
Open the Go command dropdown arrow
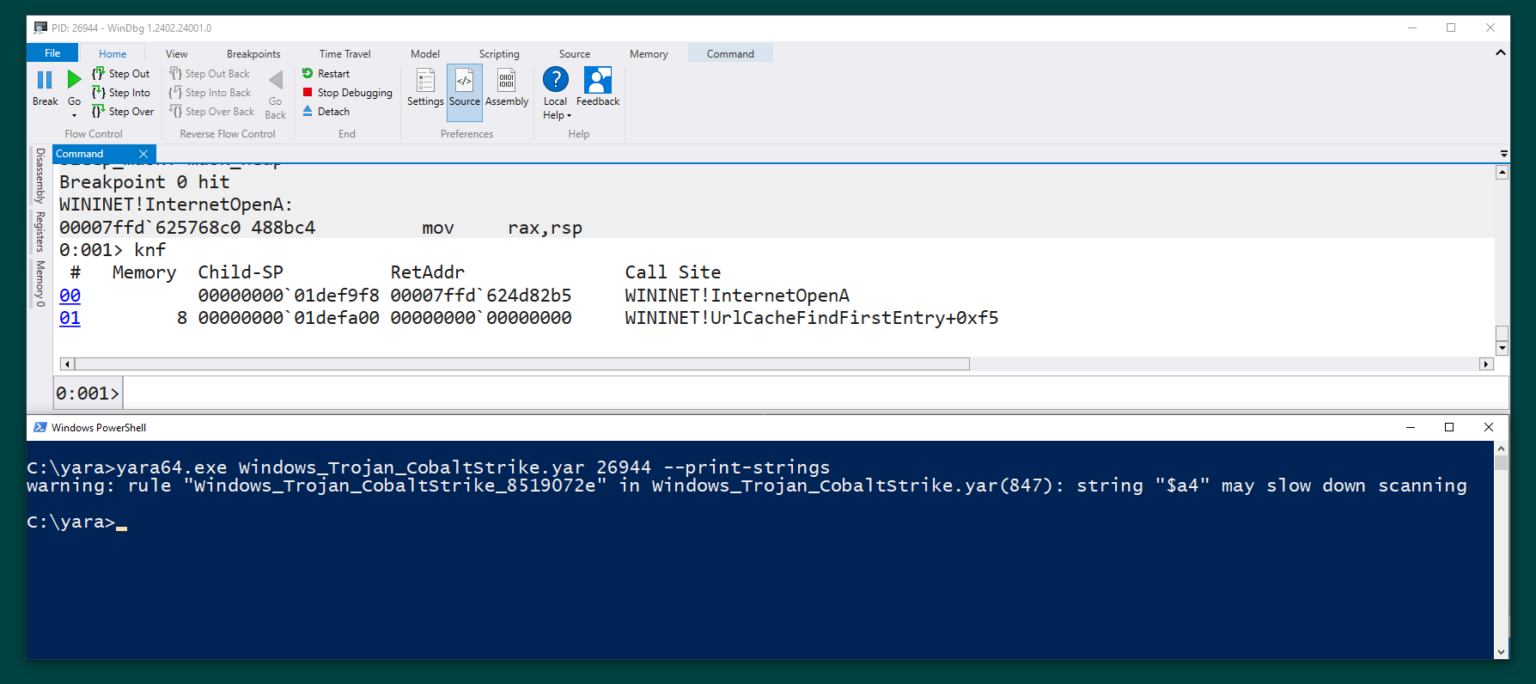click(x=74, y=115)
